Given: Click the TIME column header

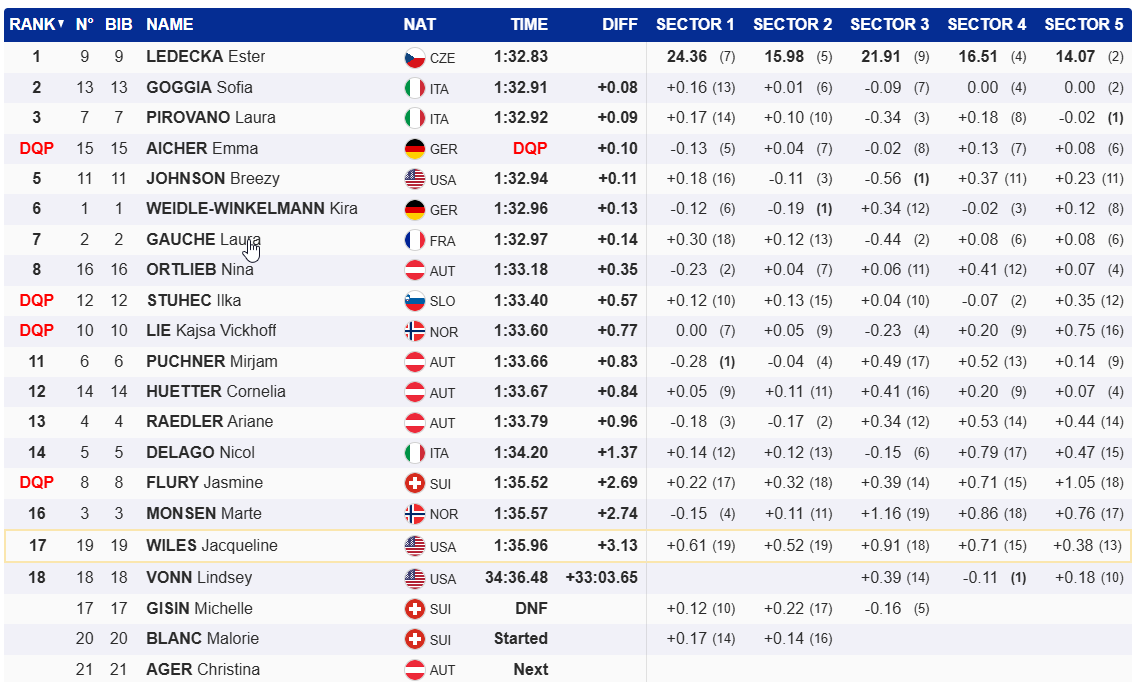Looking at the screenshot, I should [x=529, y=24].
